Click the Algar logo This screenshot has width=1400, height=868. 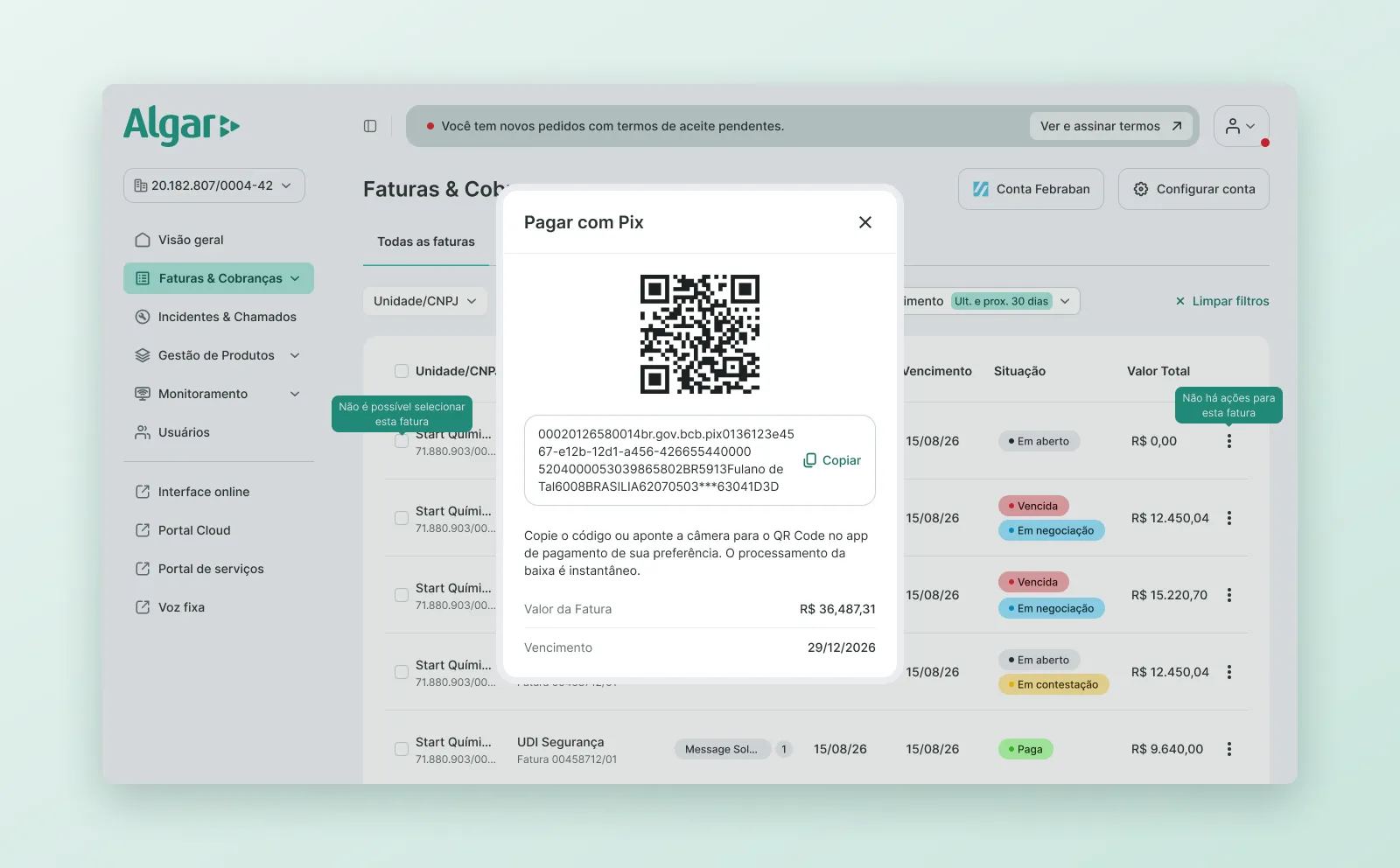tap(181, 125)
